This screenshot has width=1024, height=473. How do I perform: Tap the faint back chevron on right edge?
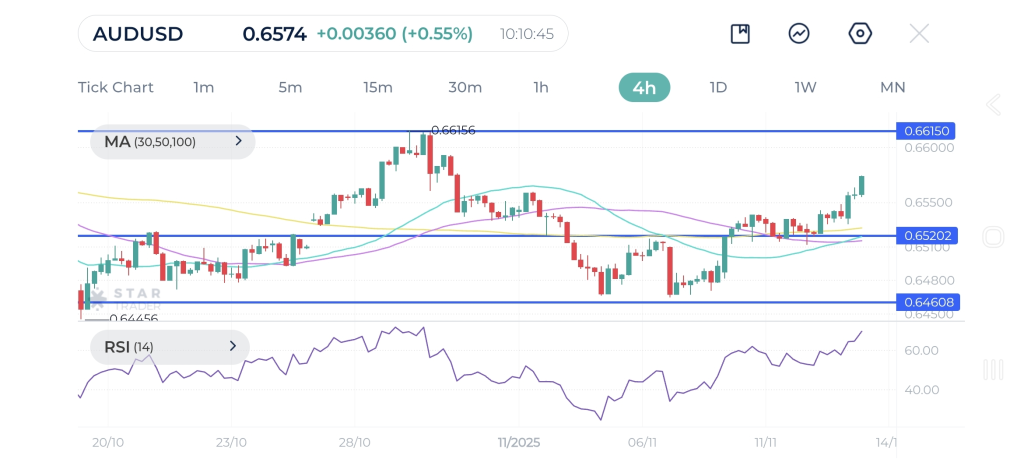click(993, 105)
